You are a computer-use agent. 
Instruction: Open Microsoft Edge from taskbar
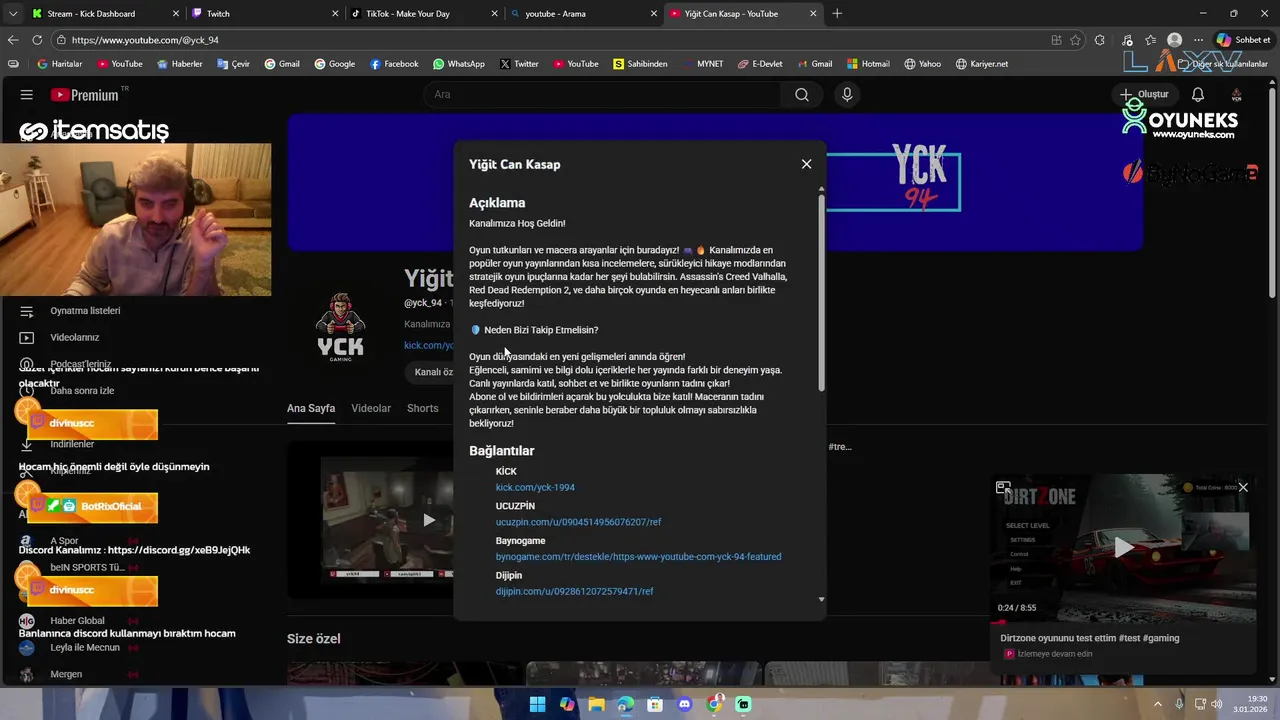[625, 704]
